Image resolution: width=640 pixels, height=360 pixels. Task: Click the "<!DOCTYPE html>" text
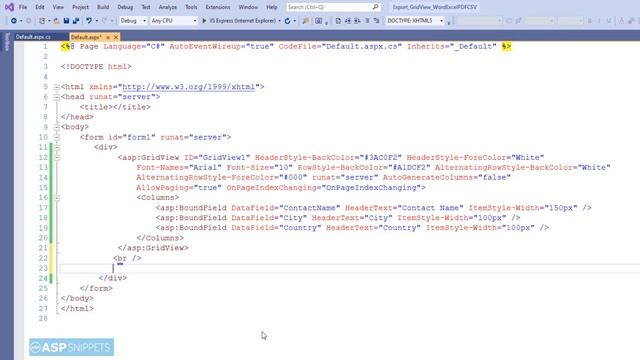[x=96, y=67]
